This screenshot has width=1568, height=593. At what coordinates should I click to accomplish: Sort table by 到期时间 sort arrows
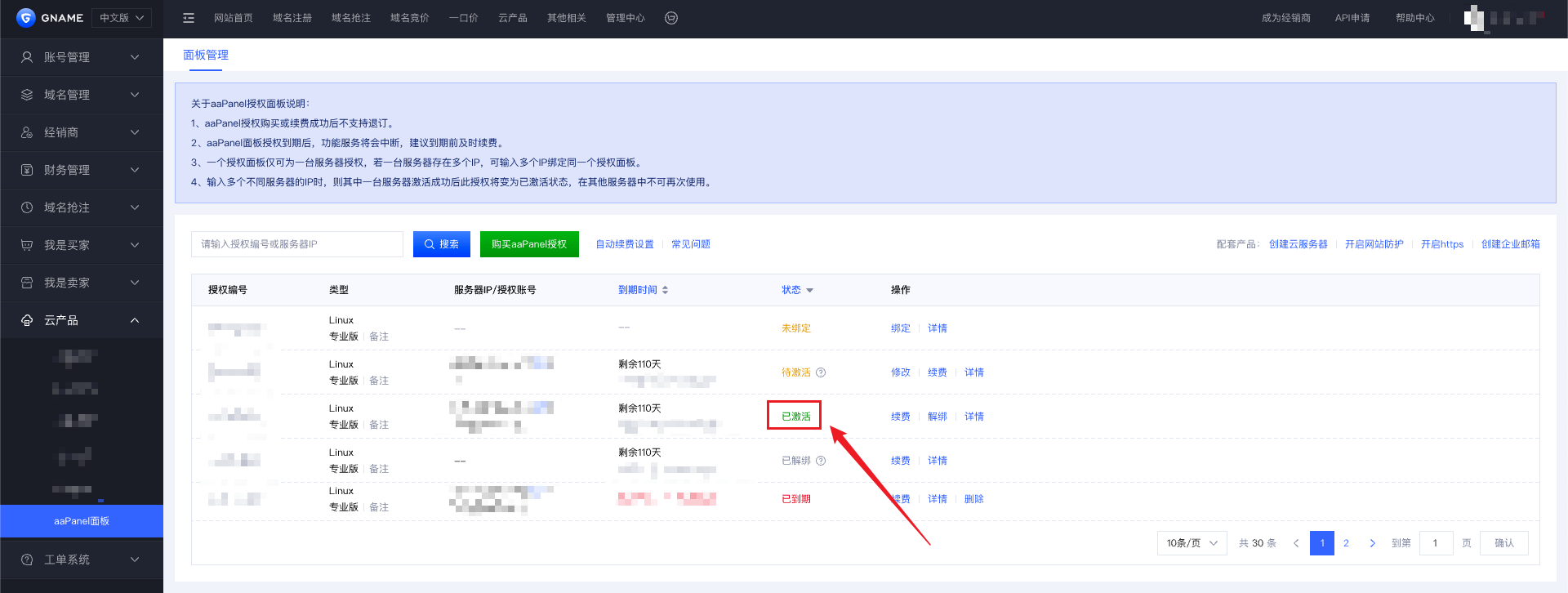(x=665, y=290)
